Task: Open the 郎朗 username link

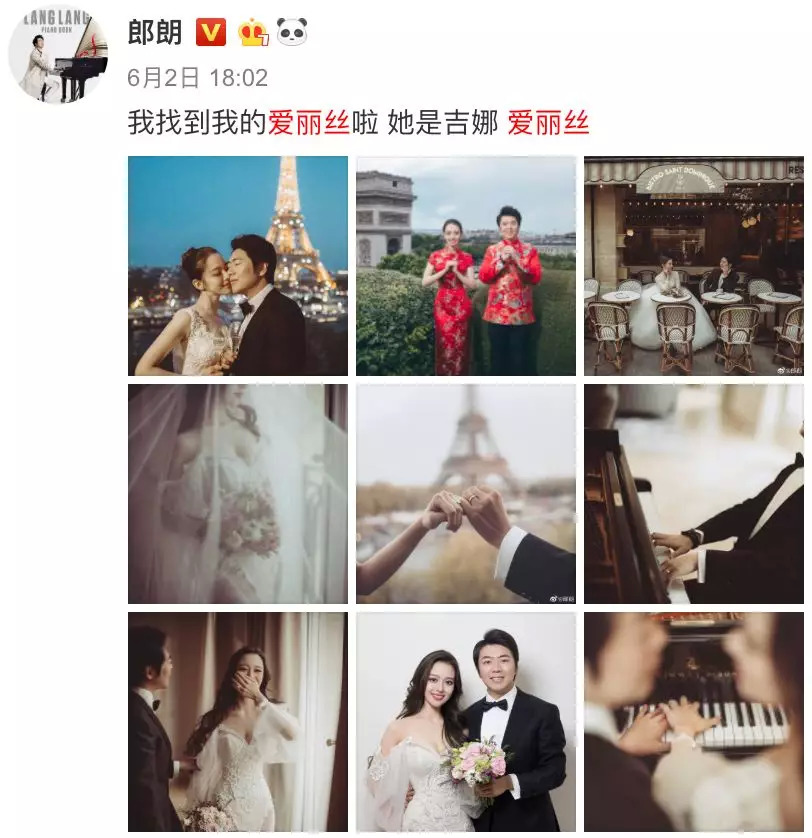Action: 155,32
